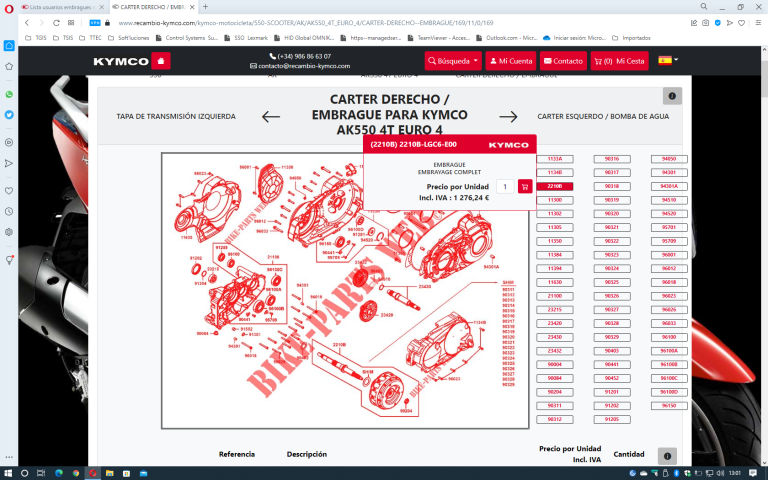
Task: Select part number 2210B in the list
Action: pos(555,186)
